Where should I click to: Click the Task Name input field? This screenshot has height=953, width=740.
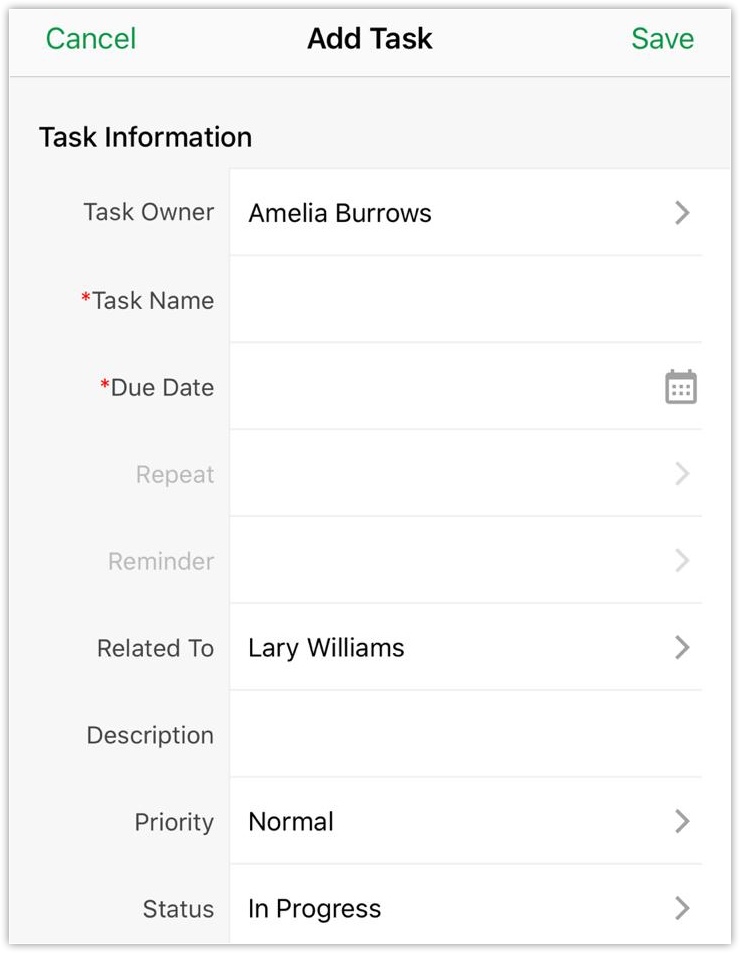pos(450,300)
